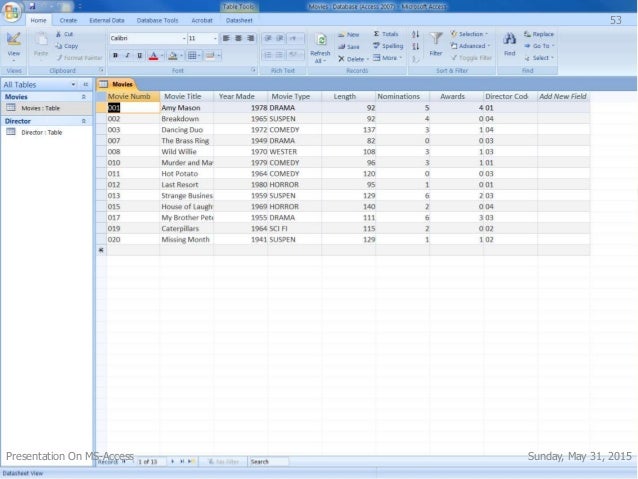Screen dimensions: 638x479
Task: Click the Year Made column header
Action: [x=240, y=96]
